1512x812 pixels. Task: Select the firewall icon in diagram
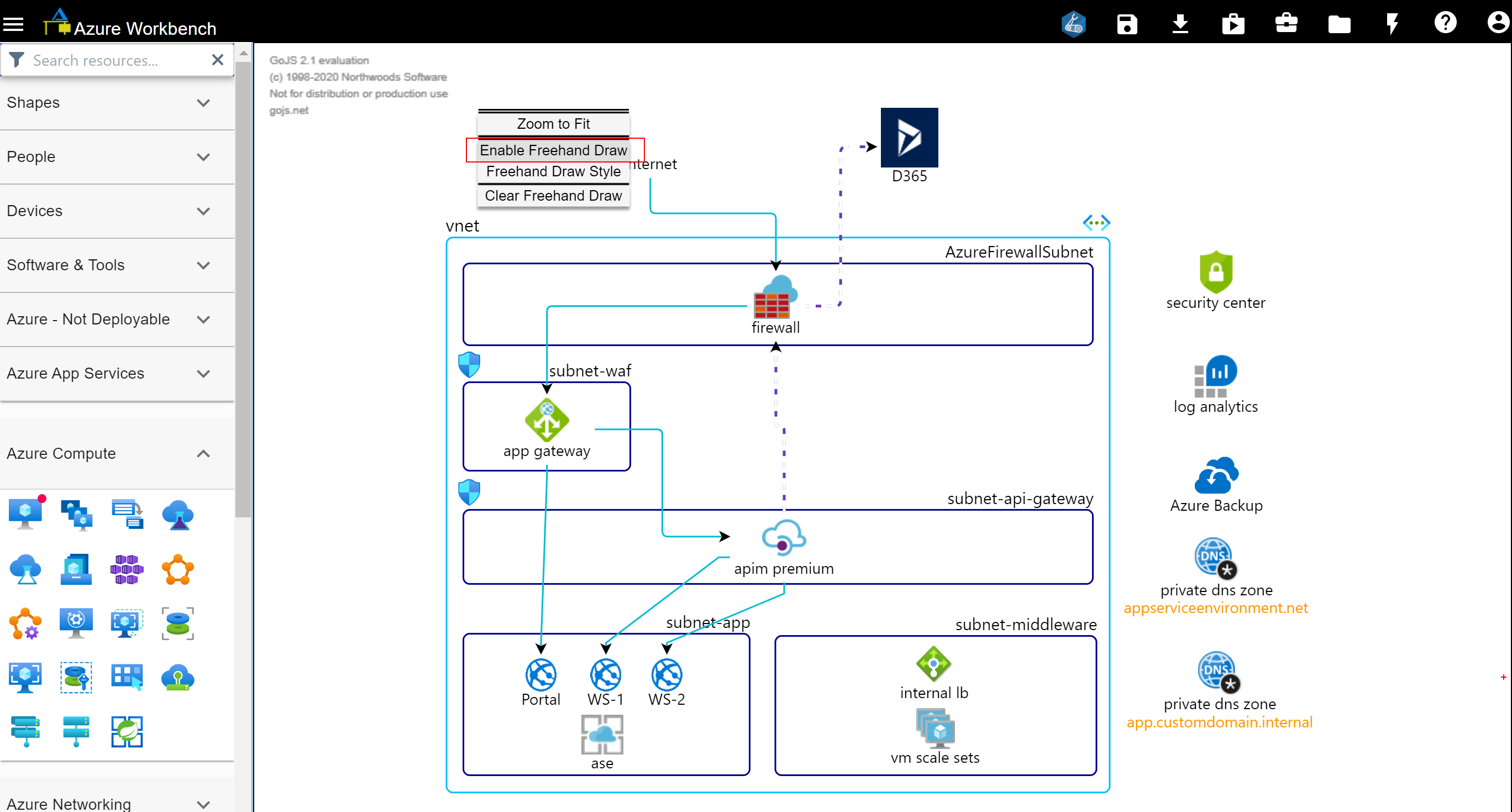[x=775, y=298]
